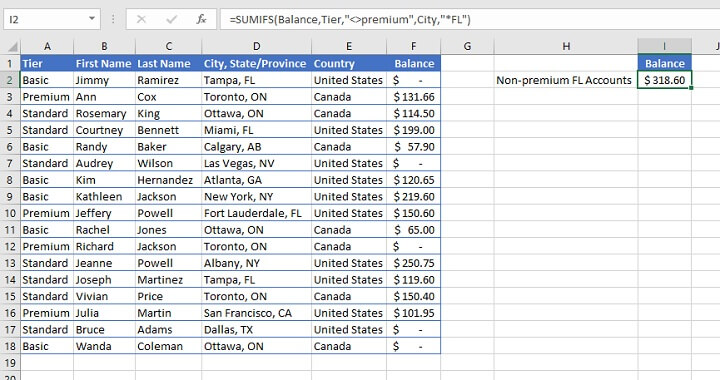Click inside the Name Box showing I2
The width and height of the screenshot is (720, 380).
(45, 20)
